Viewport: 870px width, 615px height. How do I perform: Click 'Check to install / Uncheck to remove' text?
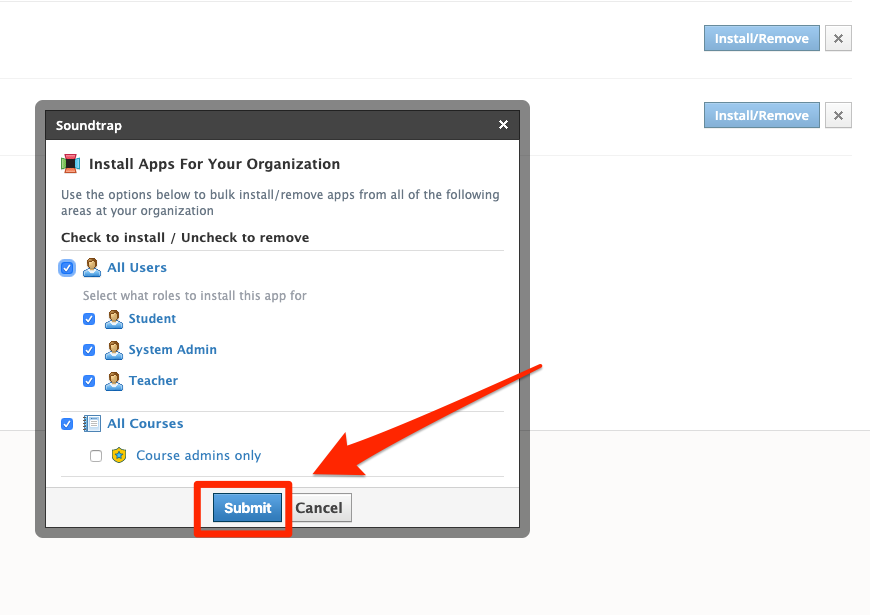(185, 238)
